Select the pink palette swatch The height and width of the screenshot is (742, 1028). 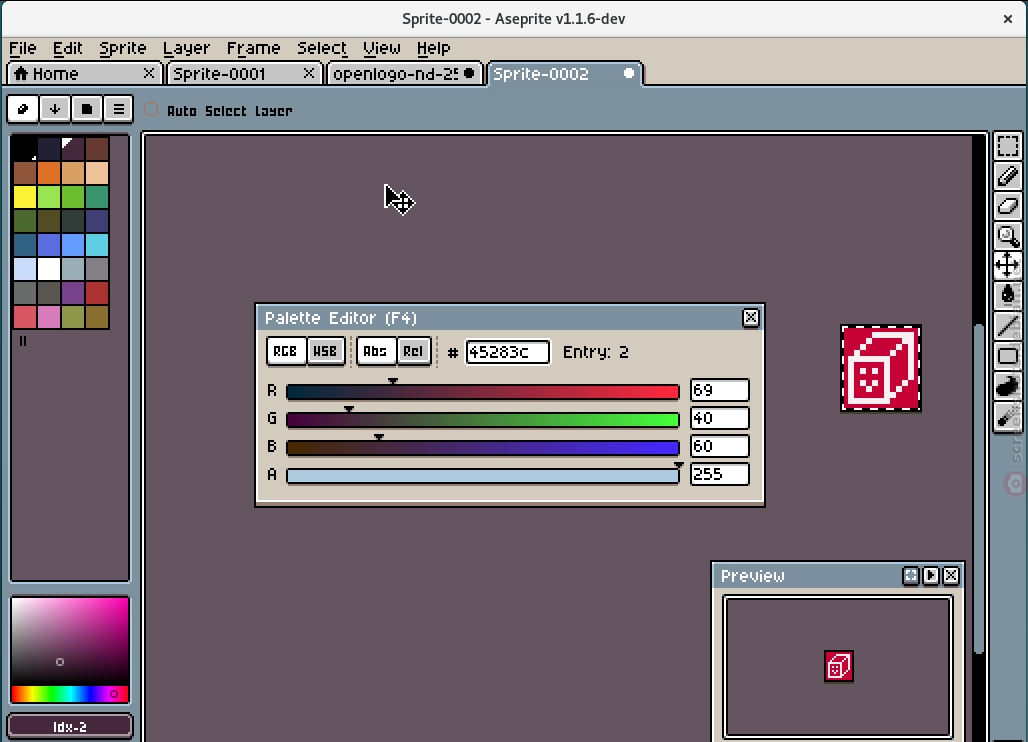pyautogui.click(x=49, y=317)
